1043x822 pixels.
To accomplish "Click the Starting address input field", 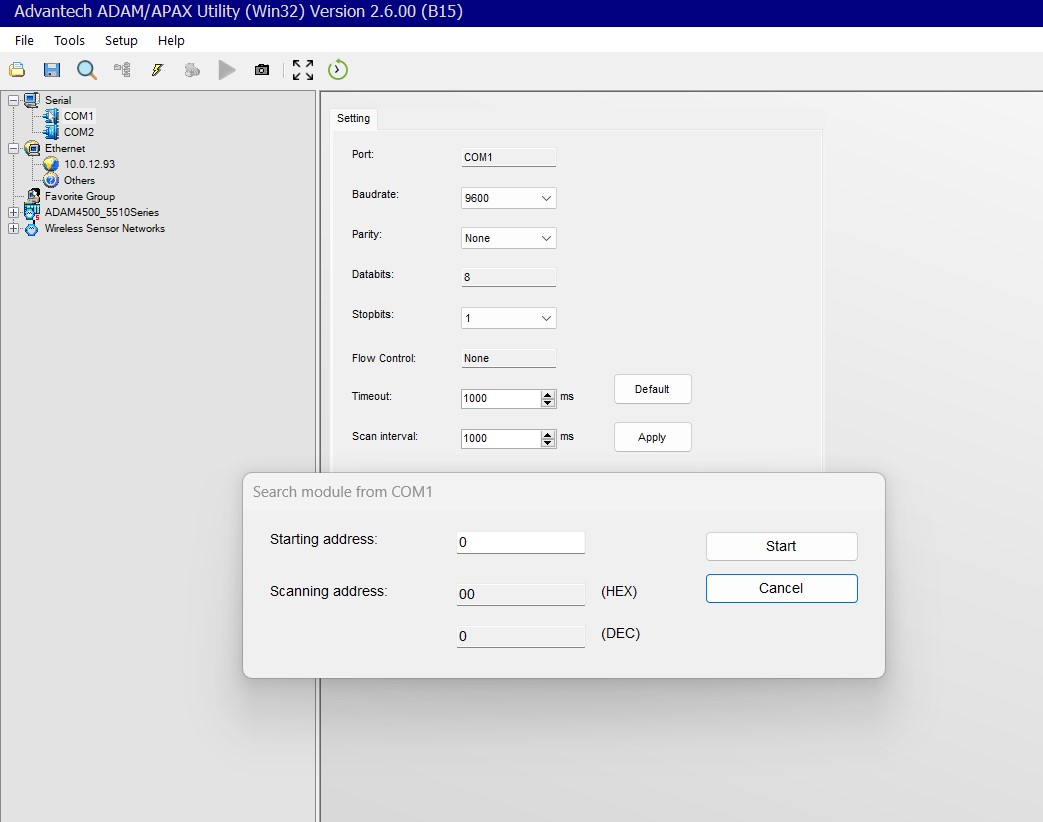I will [x=521, y=542].
